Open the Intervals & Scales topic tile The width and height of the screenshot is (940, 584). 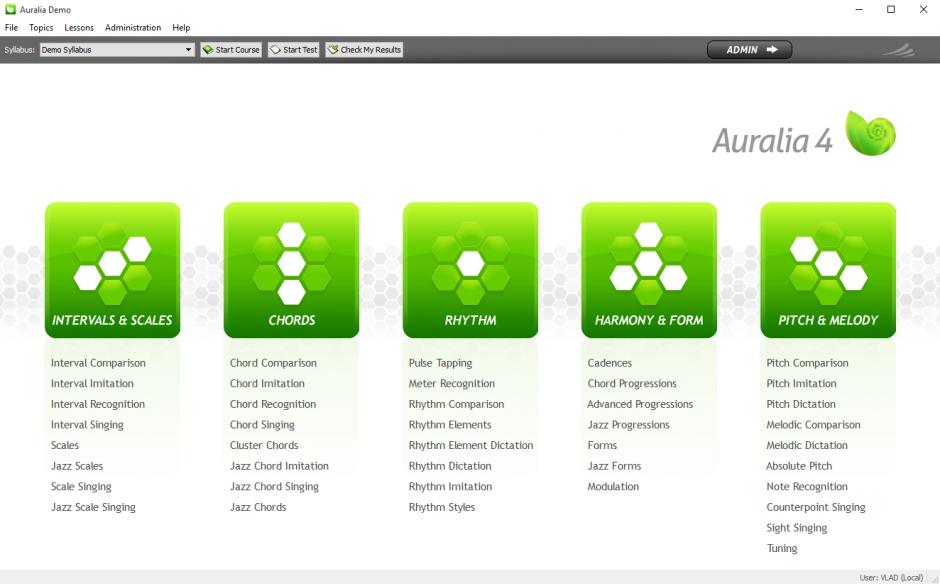coord(112,270)
